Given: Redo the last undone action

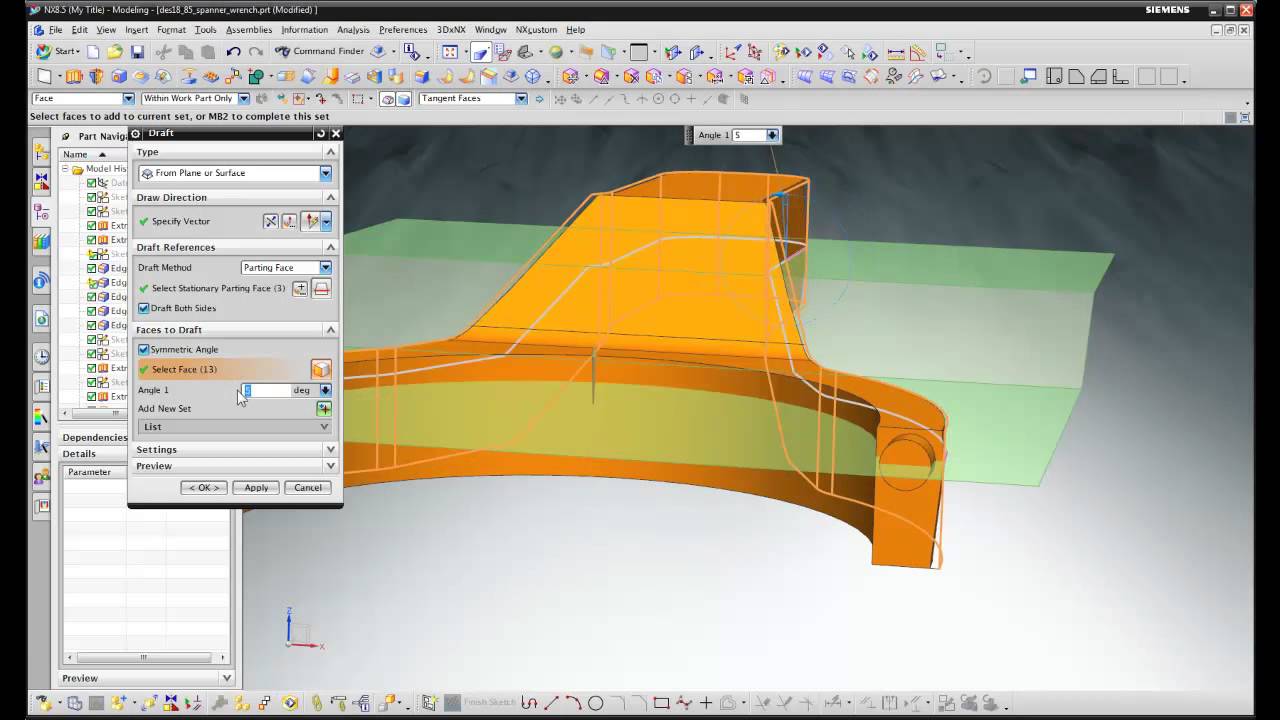Looking at the screenshot, I should [255, 52].
